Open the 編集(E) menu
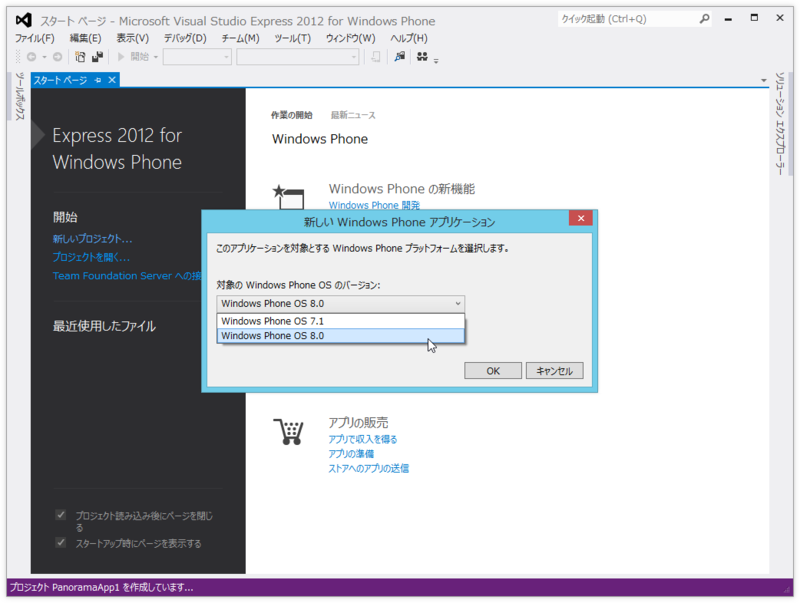Screen dimensions: 800x603 click(x=85, y=38)
